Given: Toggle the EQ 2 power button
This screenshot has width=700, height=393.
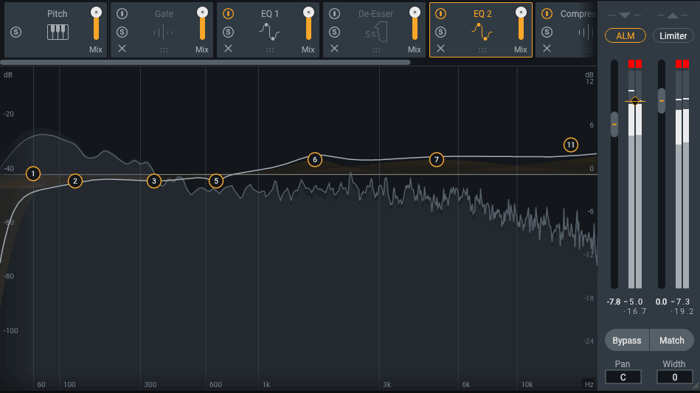Looking at the screenshot, I should [441, 14].
